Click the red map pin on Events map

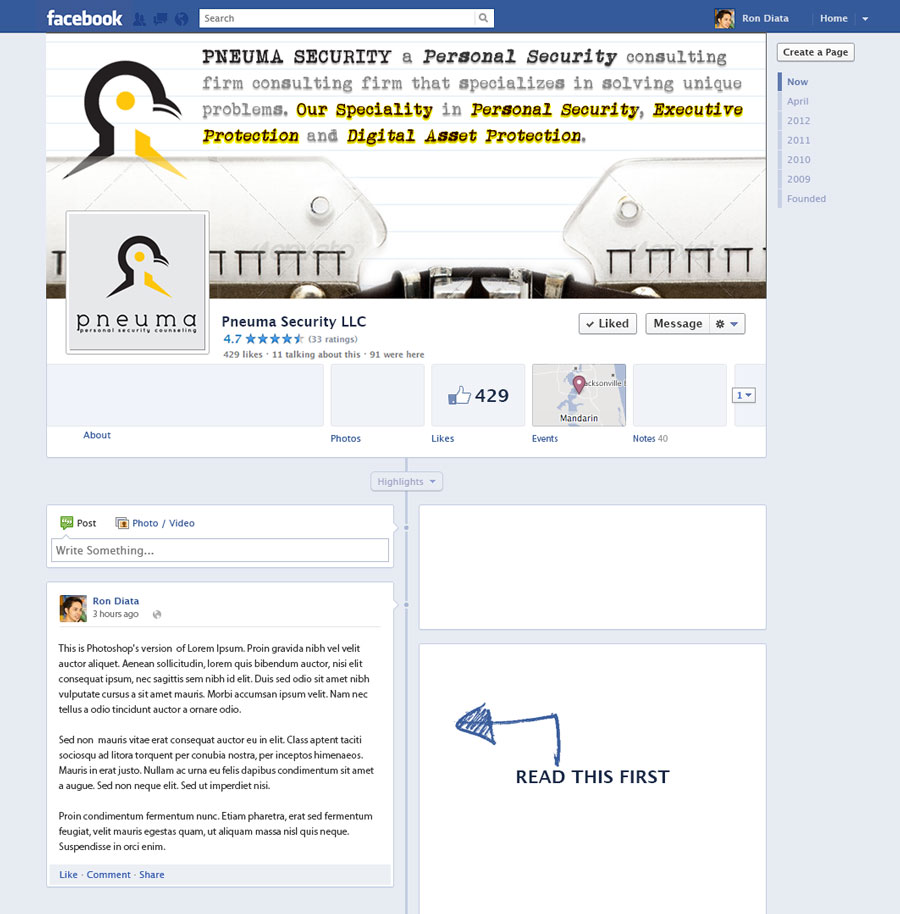pos(579,385)
